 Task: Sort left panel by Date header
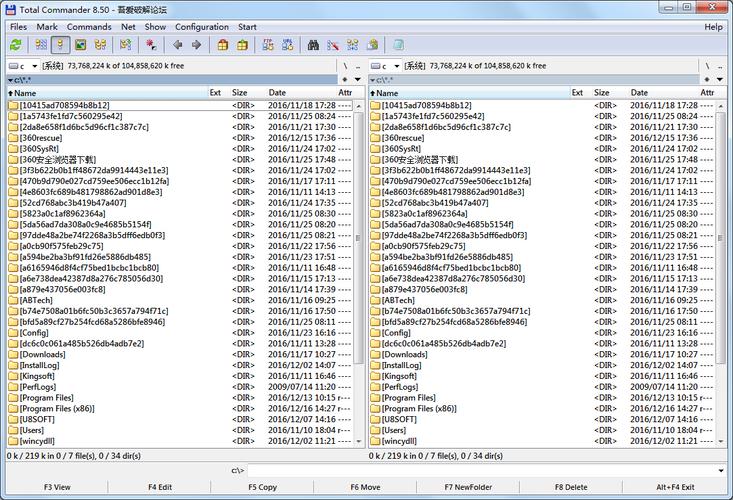[x=301, y=93]
